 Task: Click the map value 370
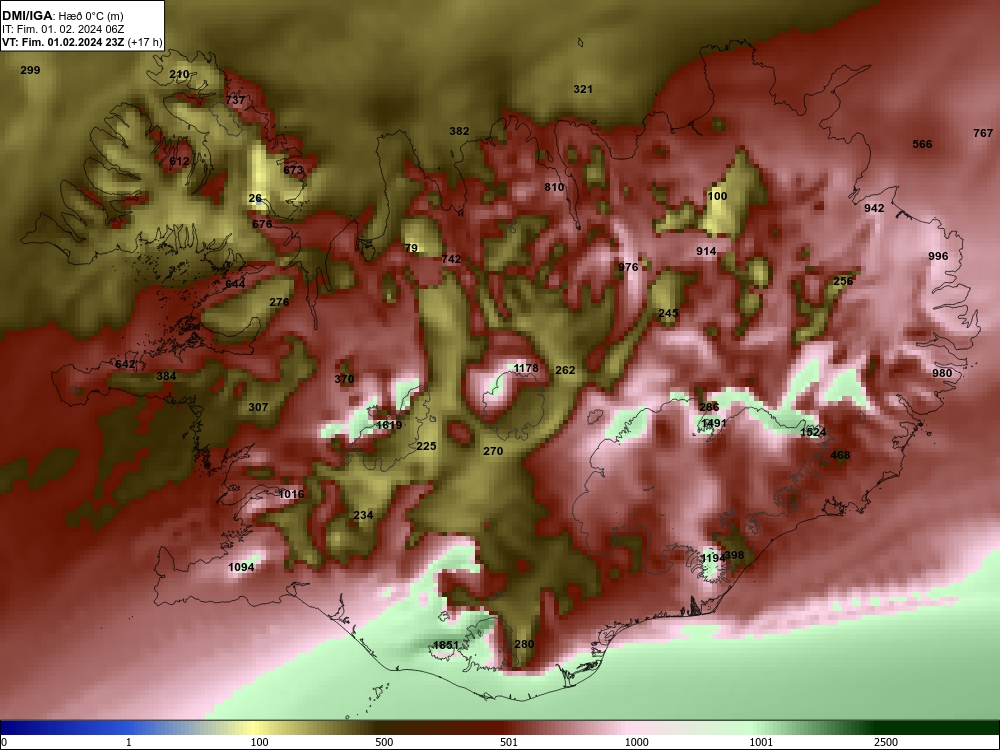[344, 379]
